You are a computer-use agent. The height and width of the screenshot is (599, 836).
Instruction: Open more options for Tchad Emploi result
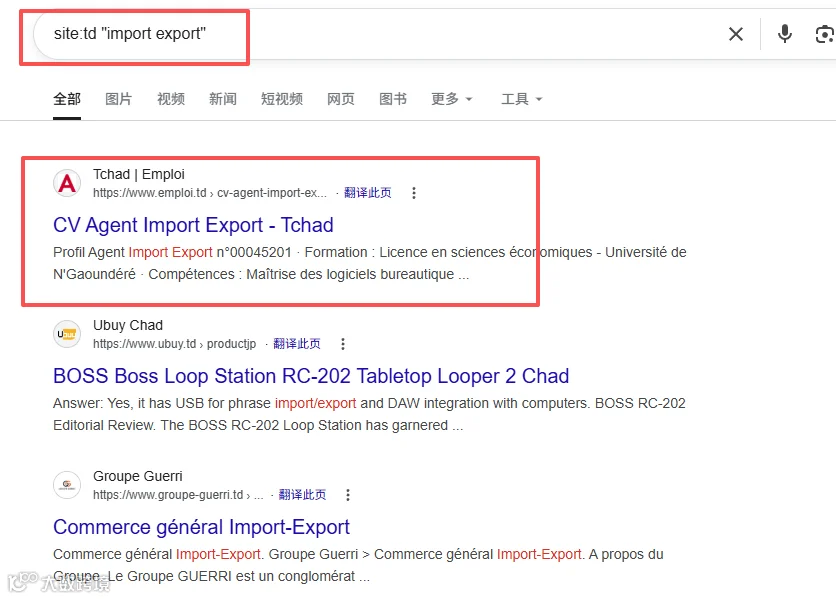pyautogui.click(x=414, y=193)
